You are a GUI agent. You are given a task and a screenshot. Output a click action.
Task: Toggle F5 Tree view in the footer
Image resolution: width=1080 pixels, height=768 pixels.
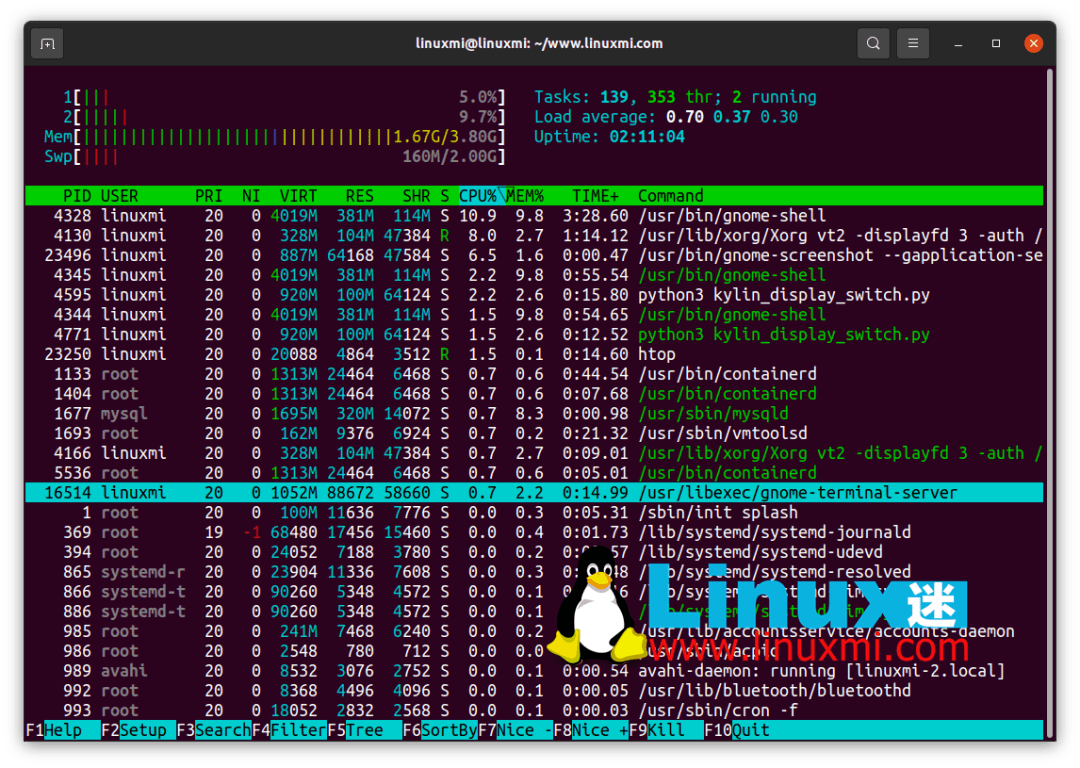tap(364, 730)
